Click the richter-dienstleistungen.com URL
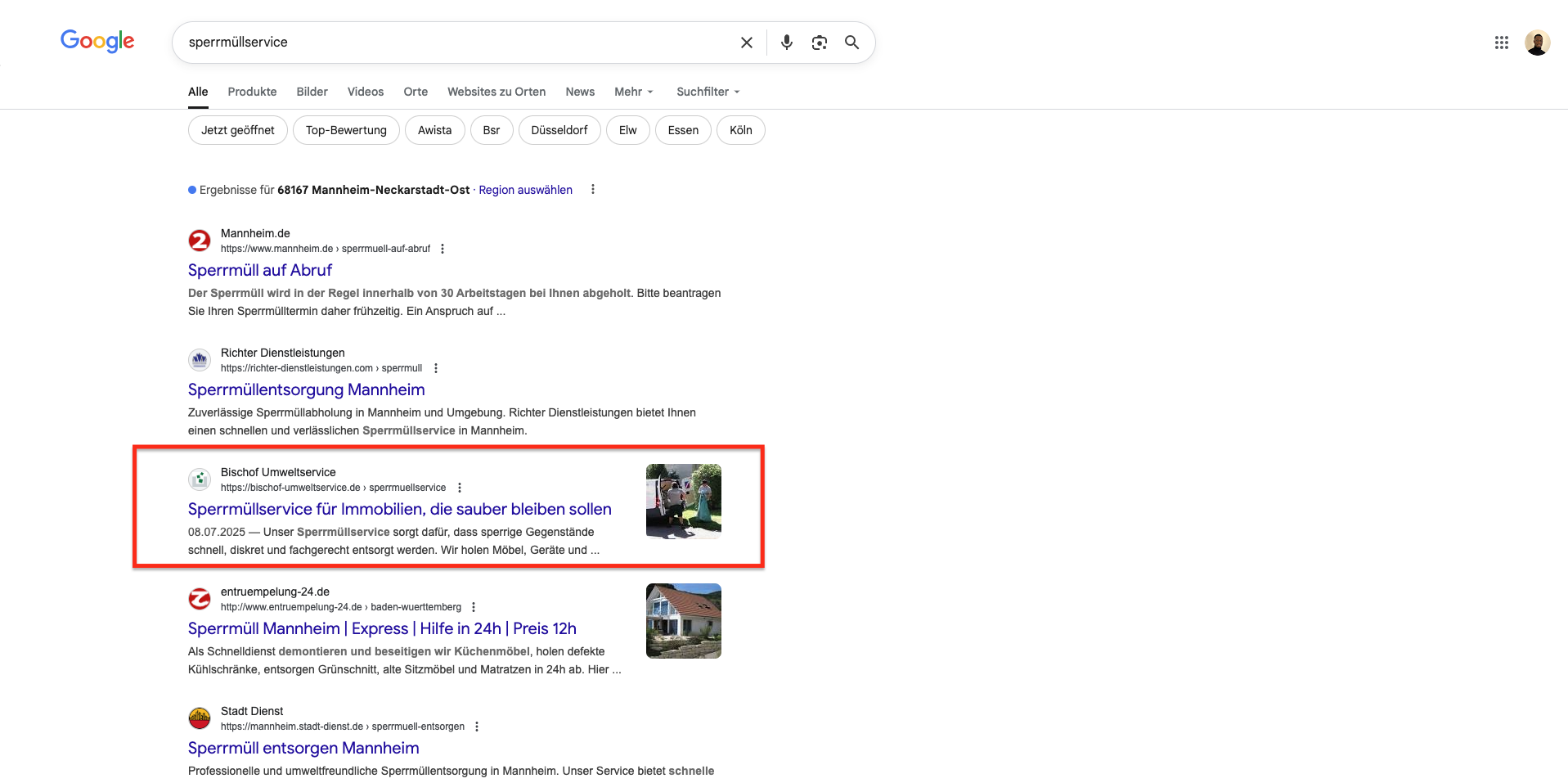The width and height of the screenshot is (1568, 783). [x=321, y=368]
